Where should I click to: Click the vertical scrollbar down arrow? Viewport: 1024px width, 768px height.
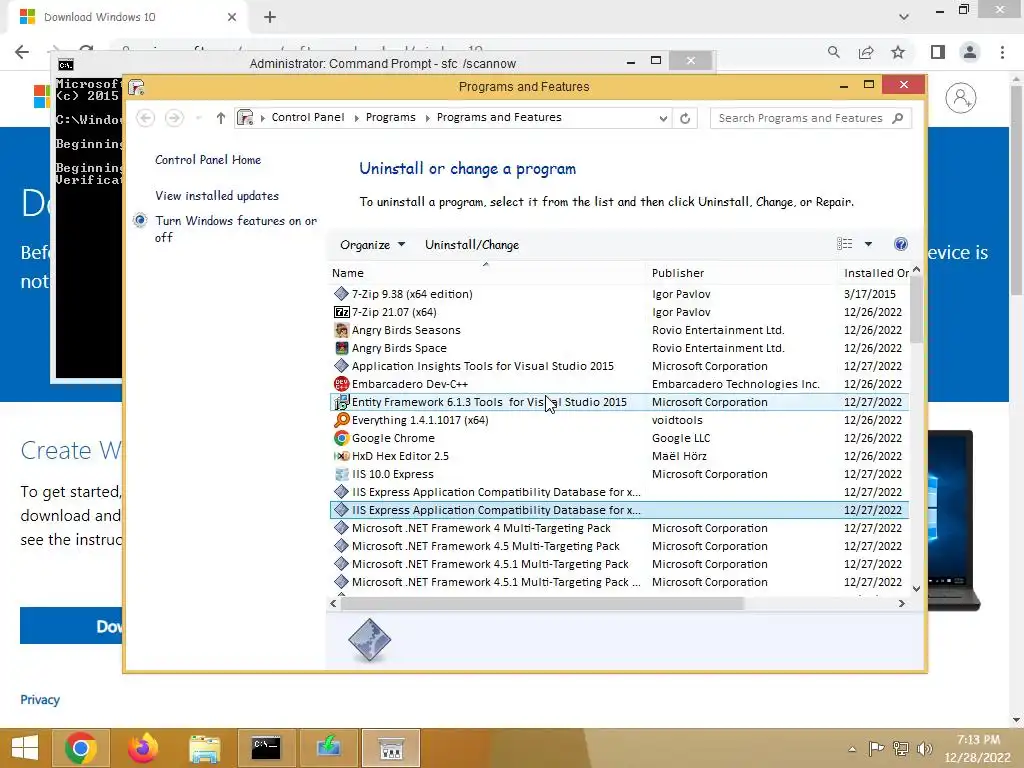[916, 588]
